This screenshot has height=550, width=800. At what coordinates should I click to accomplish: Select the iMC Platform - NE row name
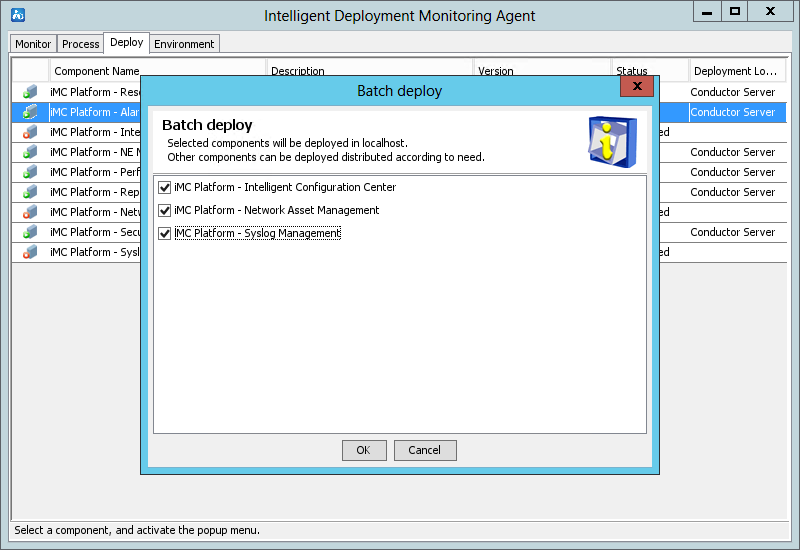pos(95,152)
